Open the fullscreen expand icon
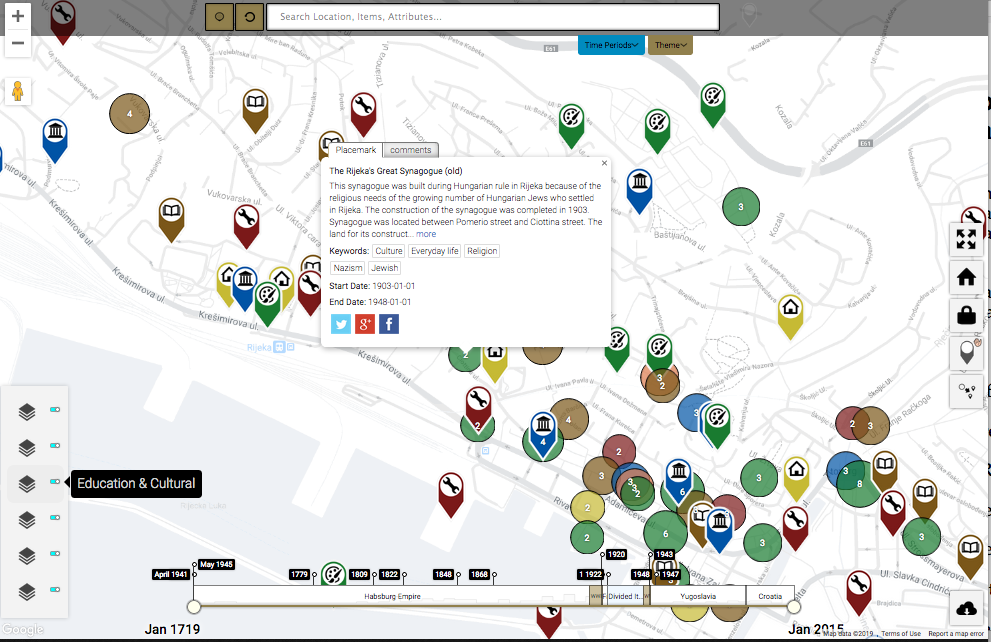991x642 pixels. pos(966,239)
